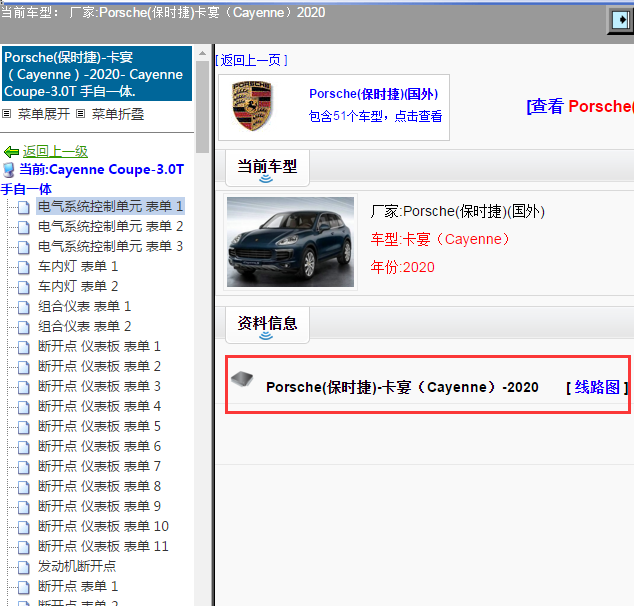The image size is (634, 606).
Task: Open the 线路图 link
Action: tap(597, 387)
